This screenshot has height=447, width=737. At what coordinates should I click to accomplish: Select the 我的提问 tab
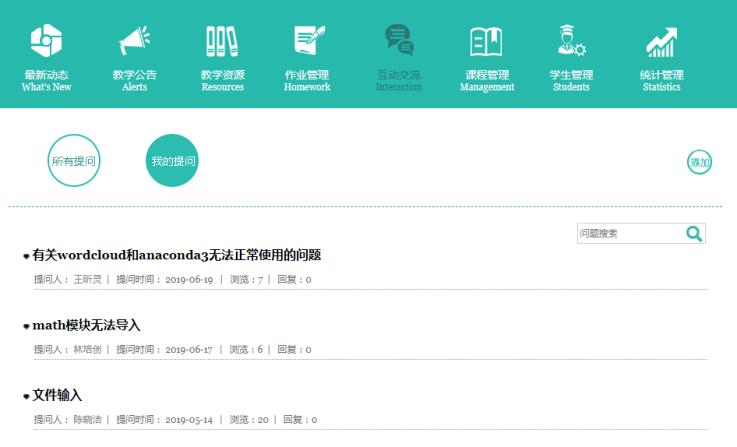tap(173, 160)
